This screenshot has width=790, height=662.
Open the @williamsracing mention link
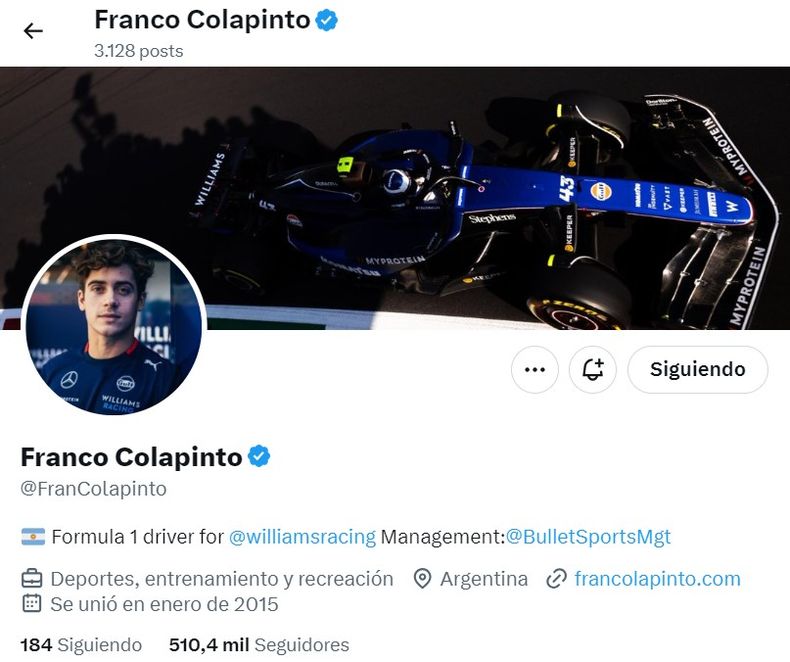302,537
